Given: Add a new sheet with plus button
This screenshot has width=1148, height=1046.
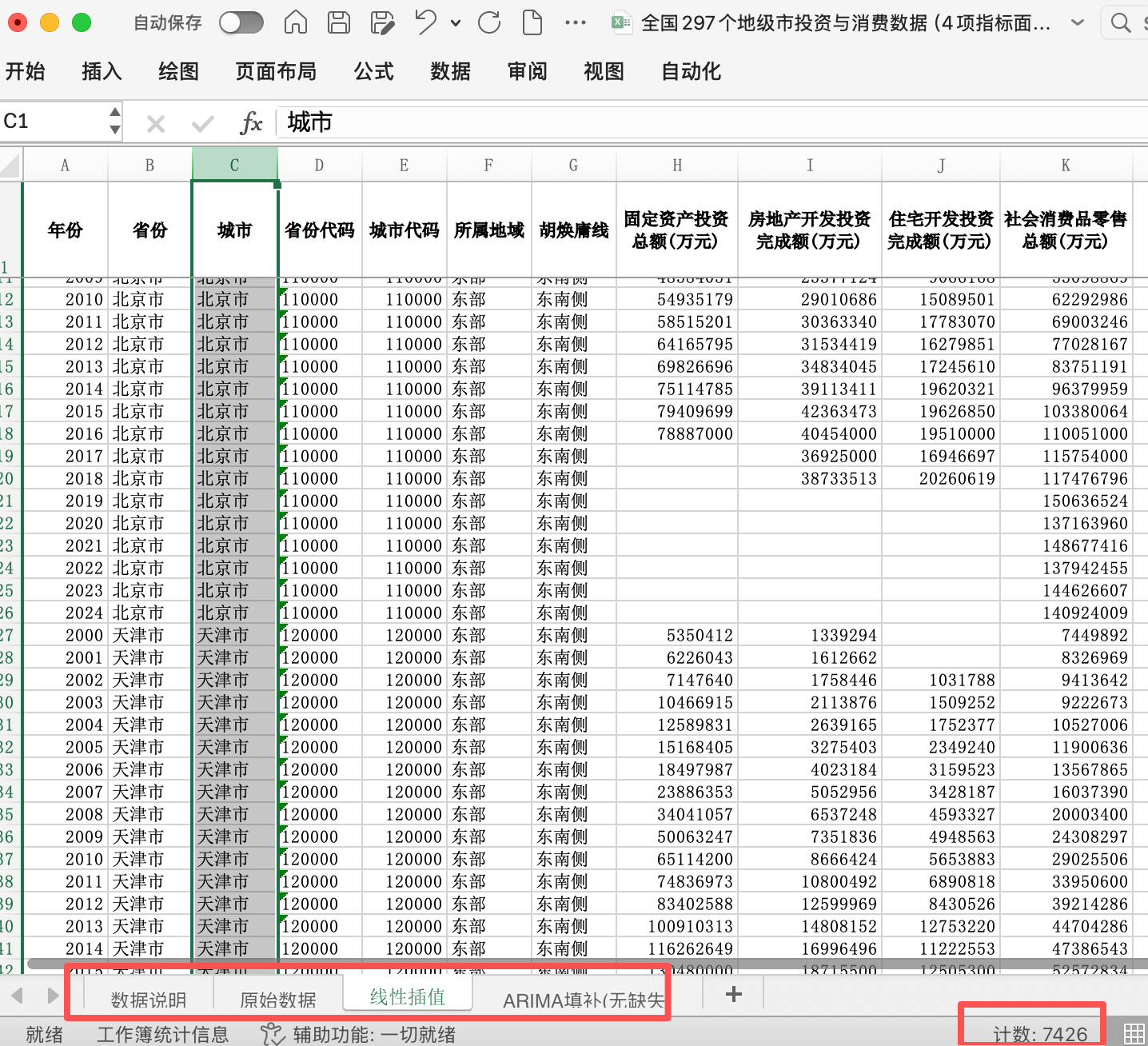Looking at the screenshot, I should (x=733, y=994).
